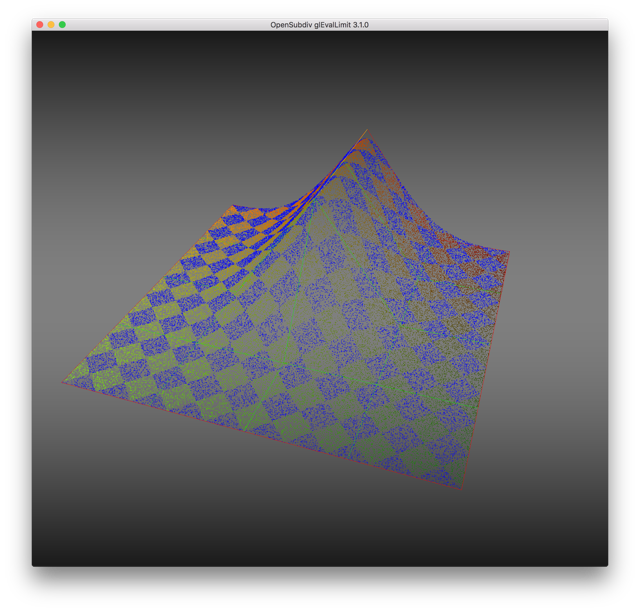Click the OpenSubdiv glEvalLimit 3.1.0 title text
640x612 pixels.
coord(319,24)
